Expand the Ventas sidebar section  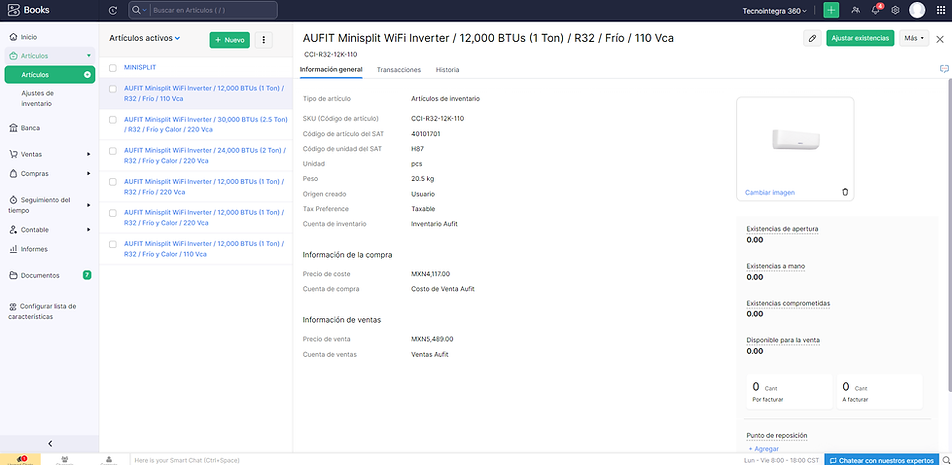click(50, 154)
